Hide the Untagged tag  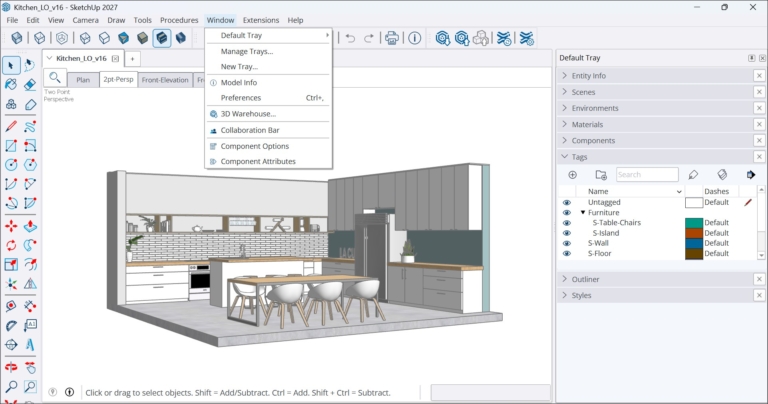pos(567,202)
